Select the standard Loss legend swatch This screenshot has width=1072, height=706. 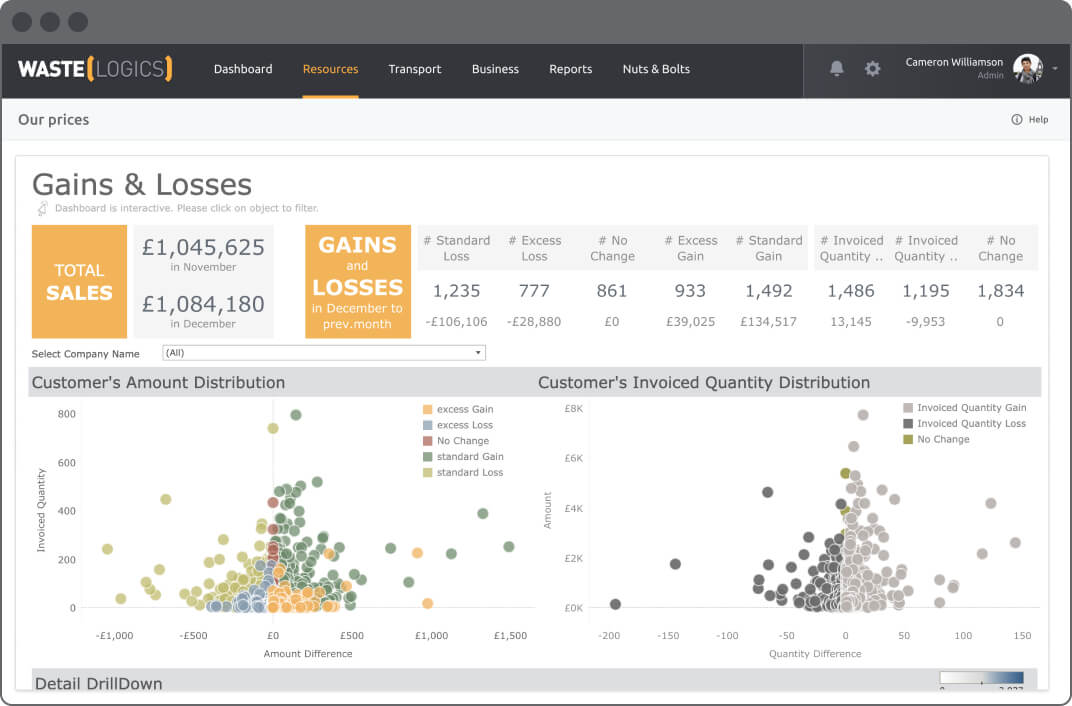[428, 473]
